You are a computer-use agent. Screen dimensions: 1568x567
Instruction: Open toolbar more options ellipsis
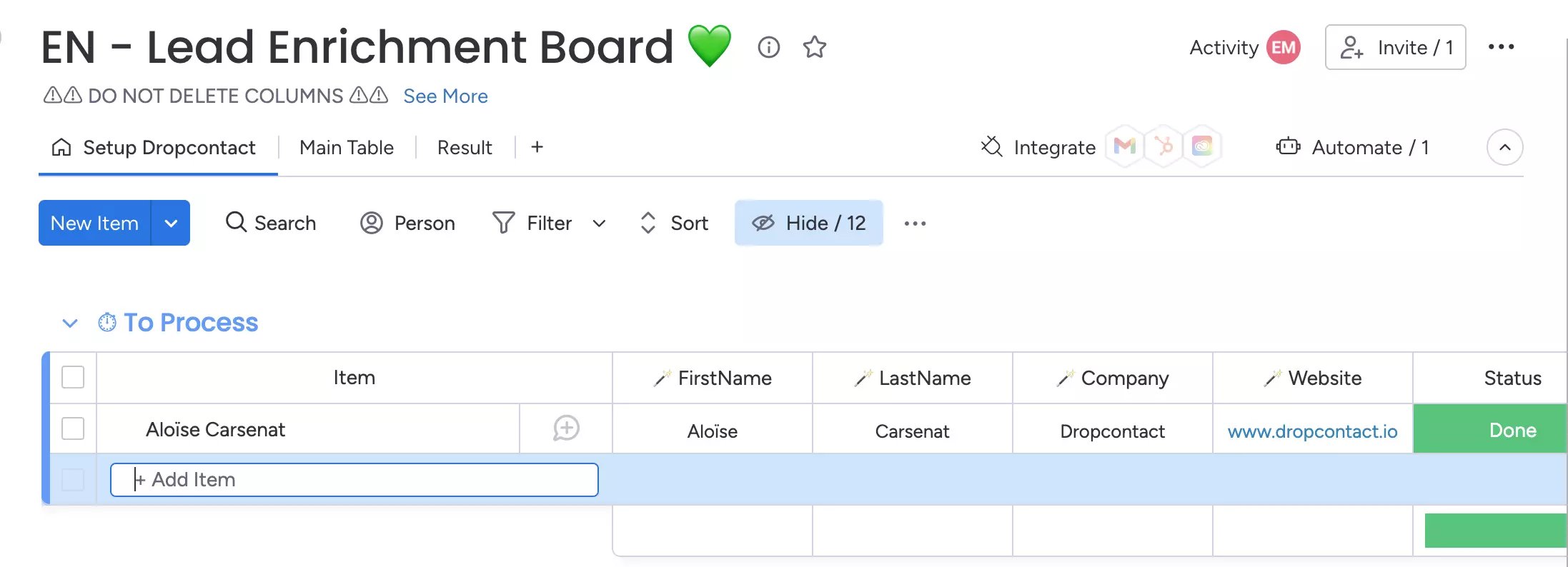[x=915, y=224]
